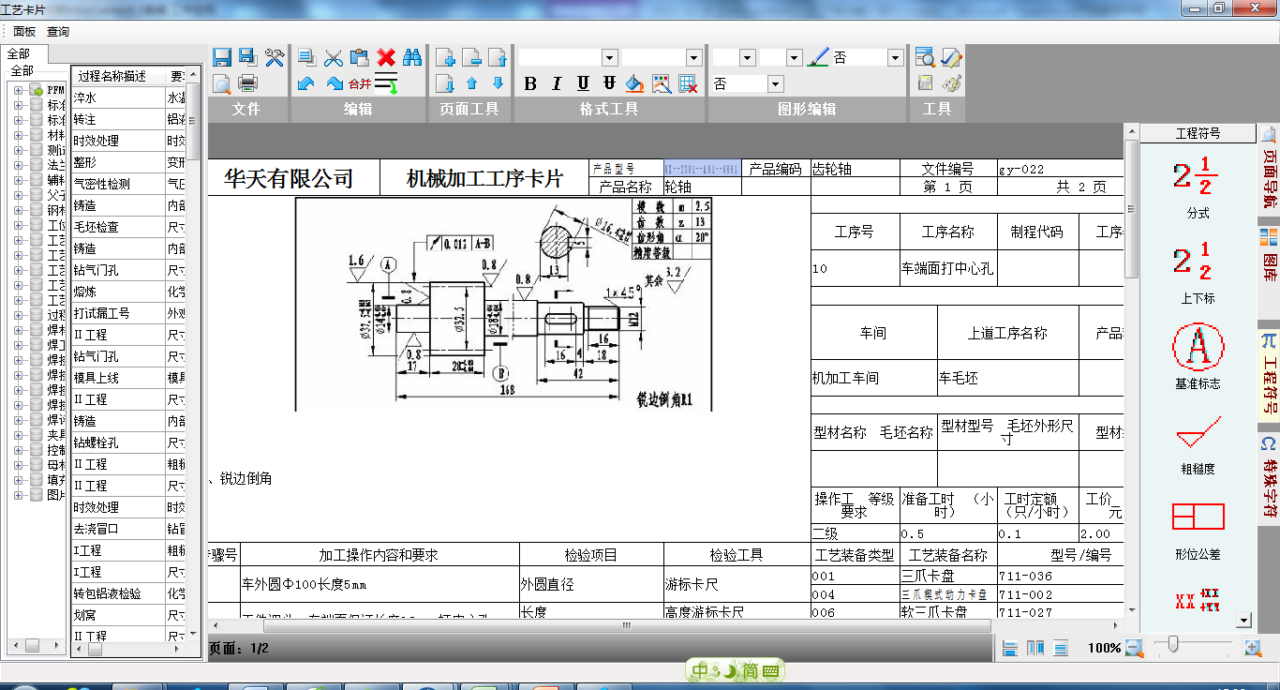Image resolution: width=1280 pixels, height=690 pixels.
Task: Select the 毛坯检查 row in process list
Action: point(129,227)
